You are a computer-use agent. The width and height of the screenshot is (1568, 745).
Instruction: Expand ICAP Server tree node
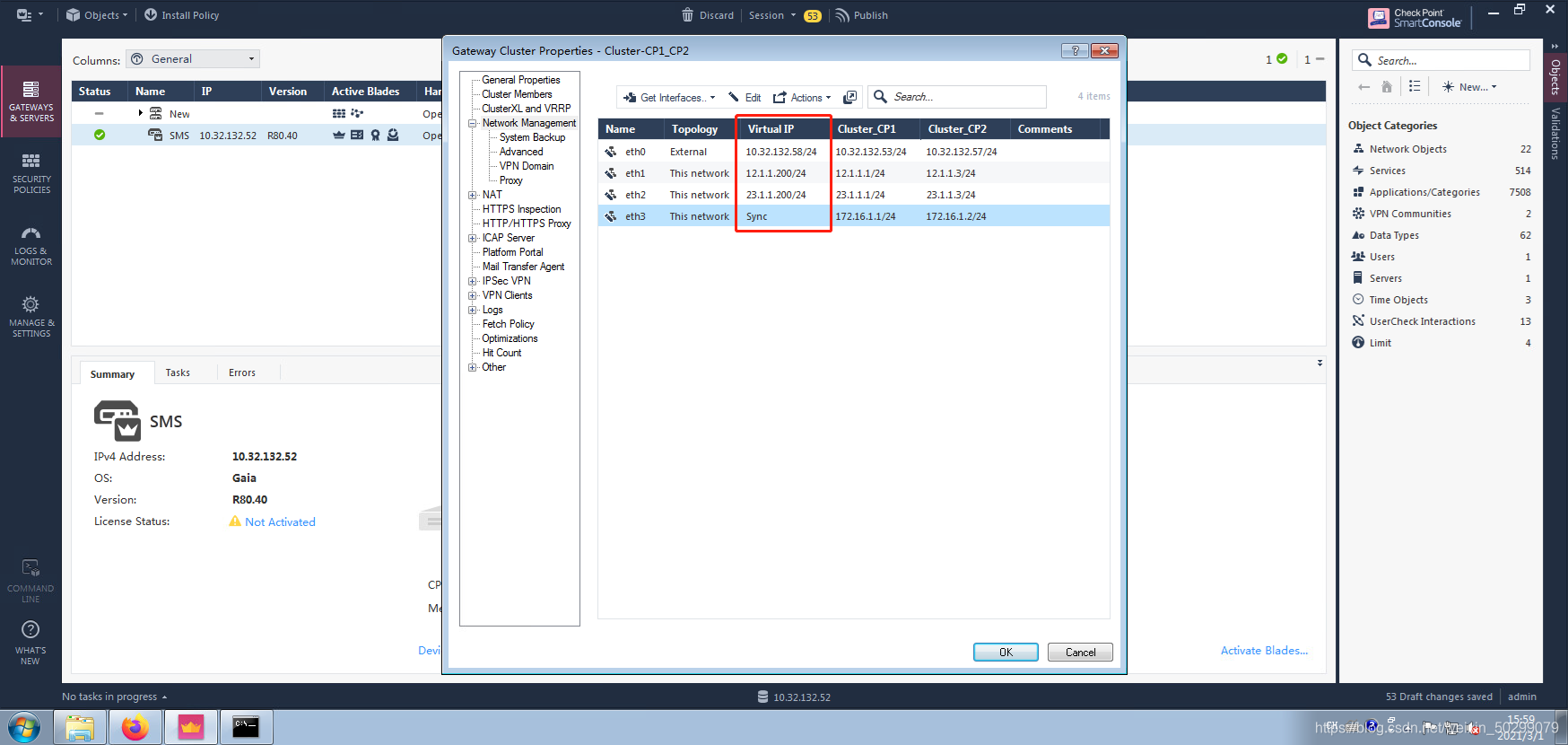click(x=473, y=238)
